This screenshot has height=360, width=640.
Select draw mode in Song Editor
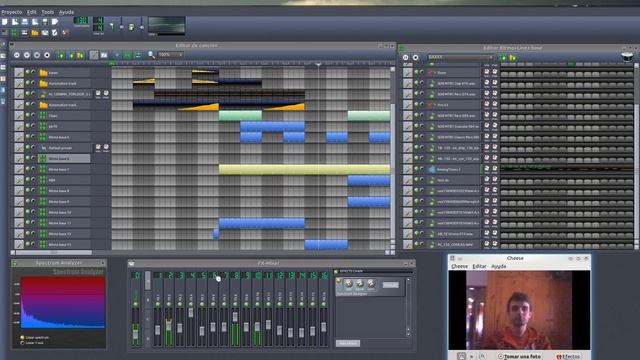pyautogui.click(x=94, y=55)
